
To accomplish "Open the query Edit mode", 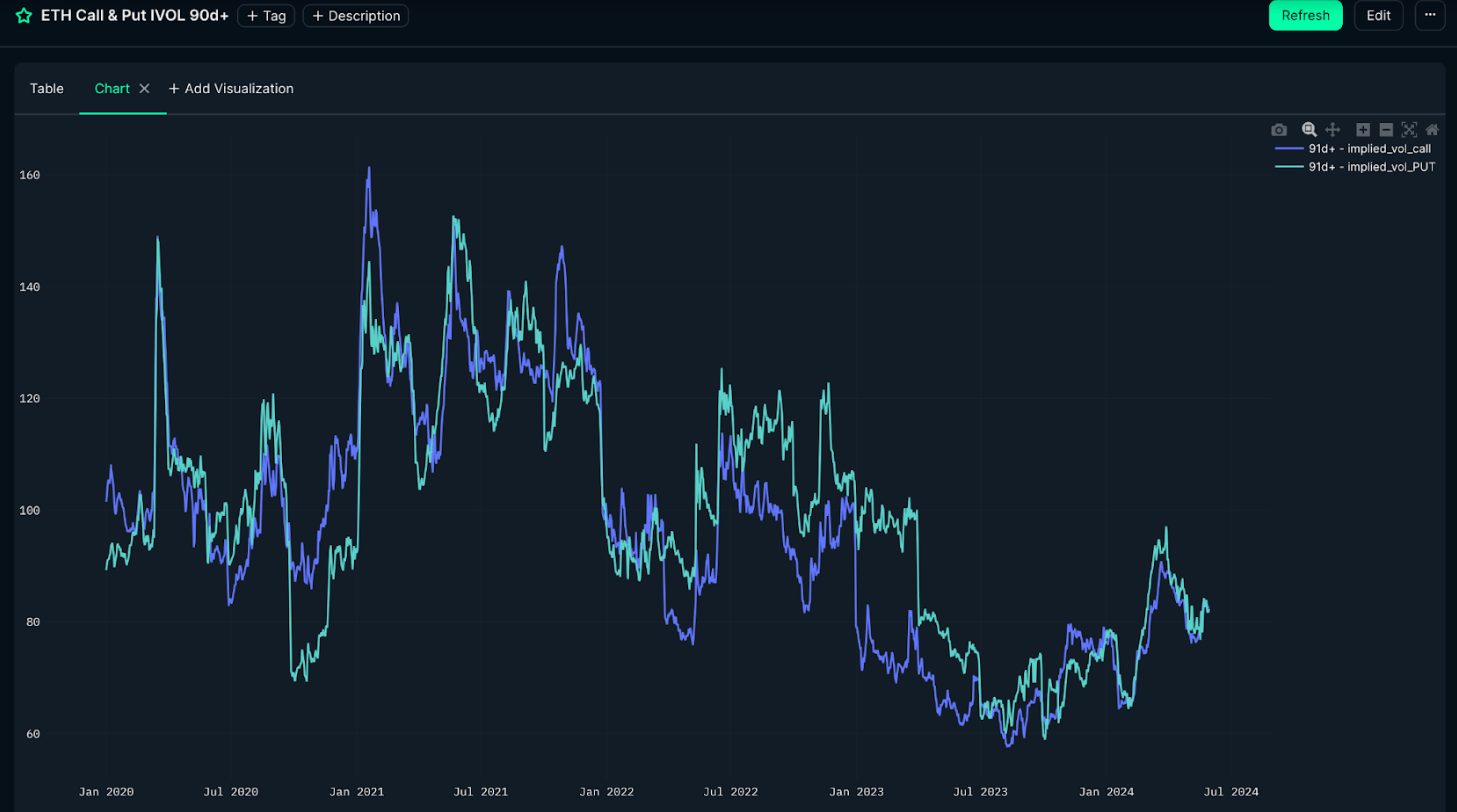I will coord(1379,15).
